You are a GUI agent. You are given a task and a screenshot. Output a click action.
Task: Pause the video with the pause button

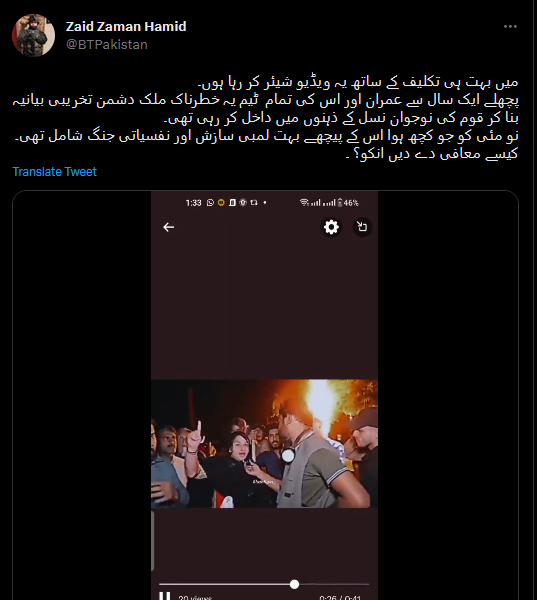pos(165,595)
